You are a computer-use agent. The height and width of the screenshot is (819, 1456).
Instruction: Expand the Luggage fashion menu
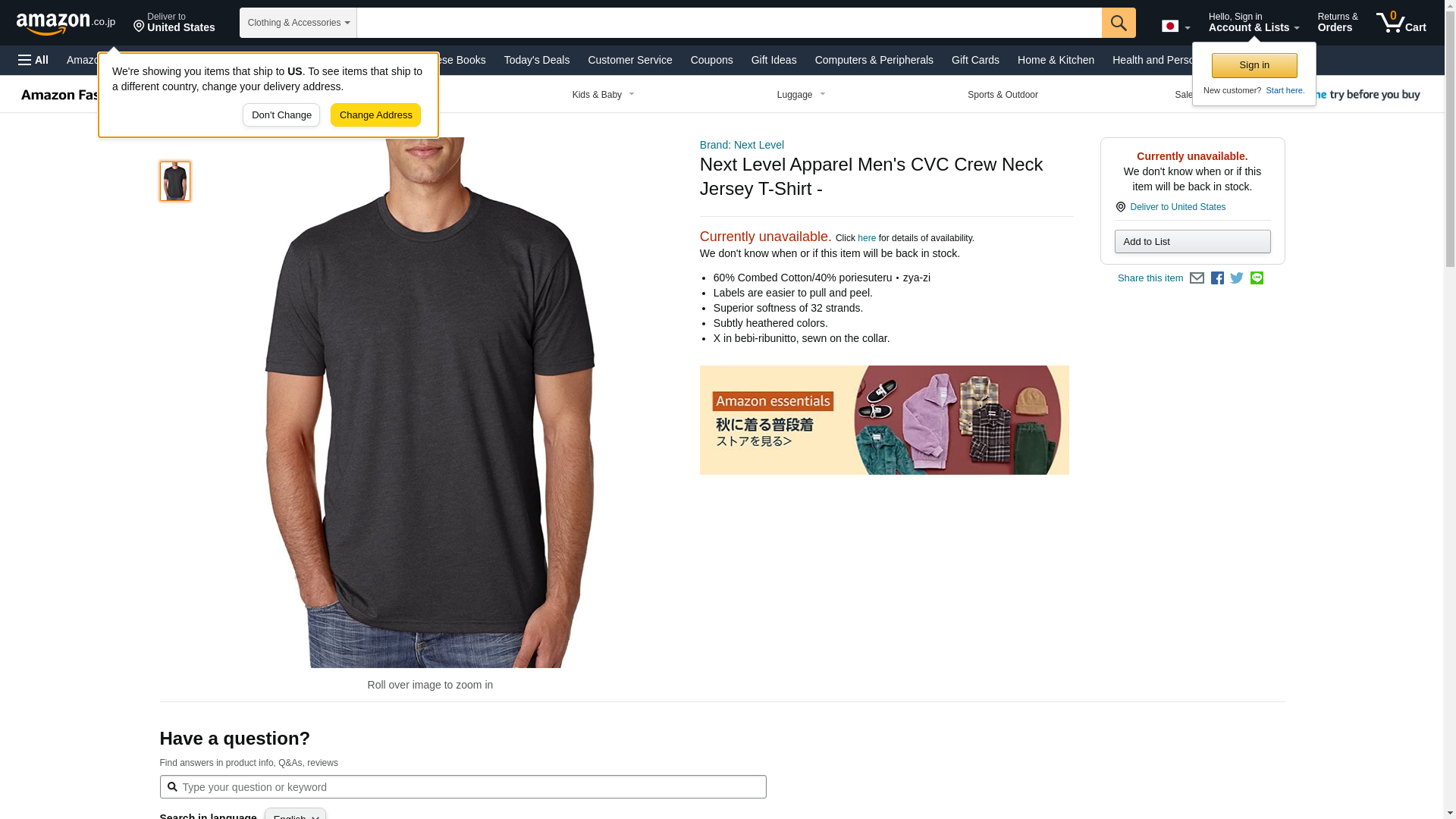click(801, 95)
